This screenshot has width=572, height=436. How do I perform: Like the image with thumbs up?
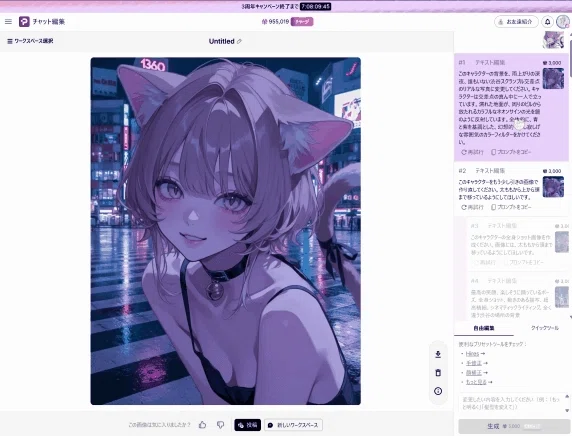[202, 425]
